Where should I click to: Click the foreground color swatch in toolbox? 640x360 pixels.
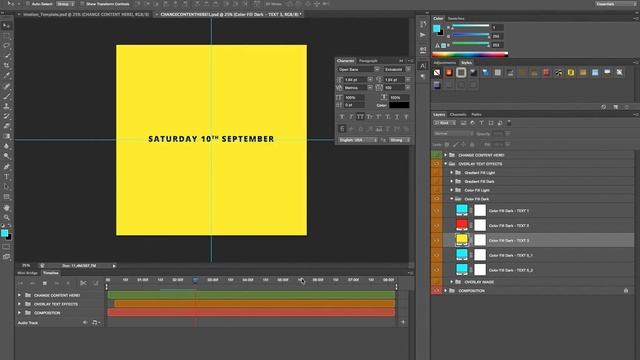[x=4, y=233]
